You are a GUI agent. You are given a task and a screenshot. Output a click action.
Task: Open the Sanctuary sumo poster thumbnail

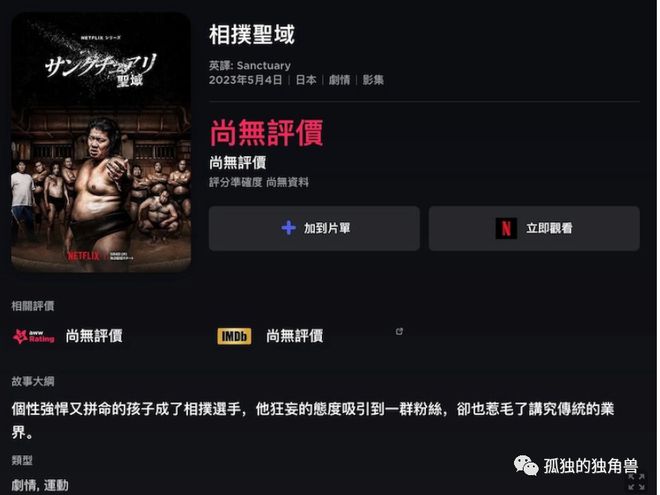pyautogui.click(x=101, y=142)
